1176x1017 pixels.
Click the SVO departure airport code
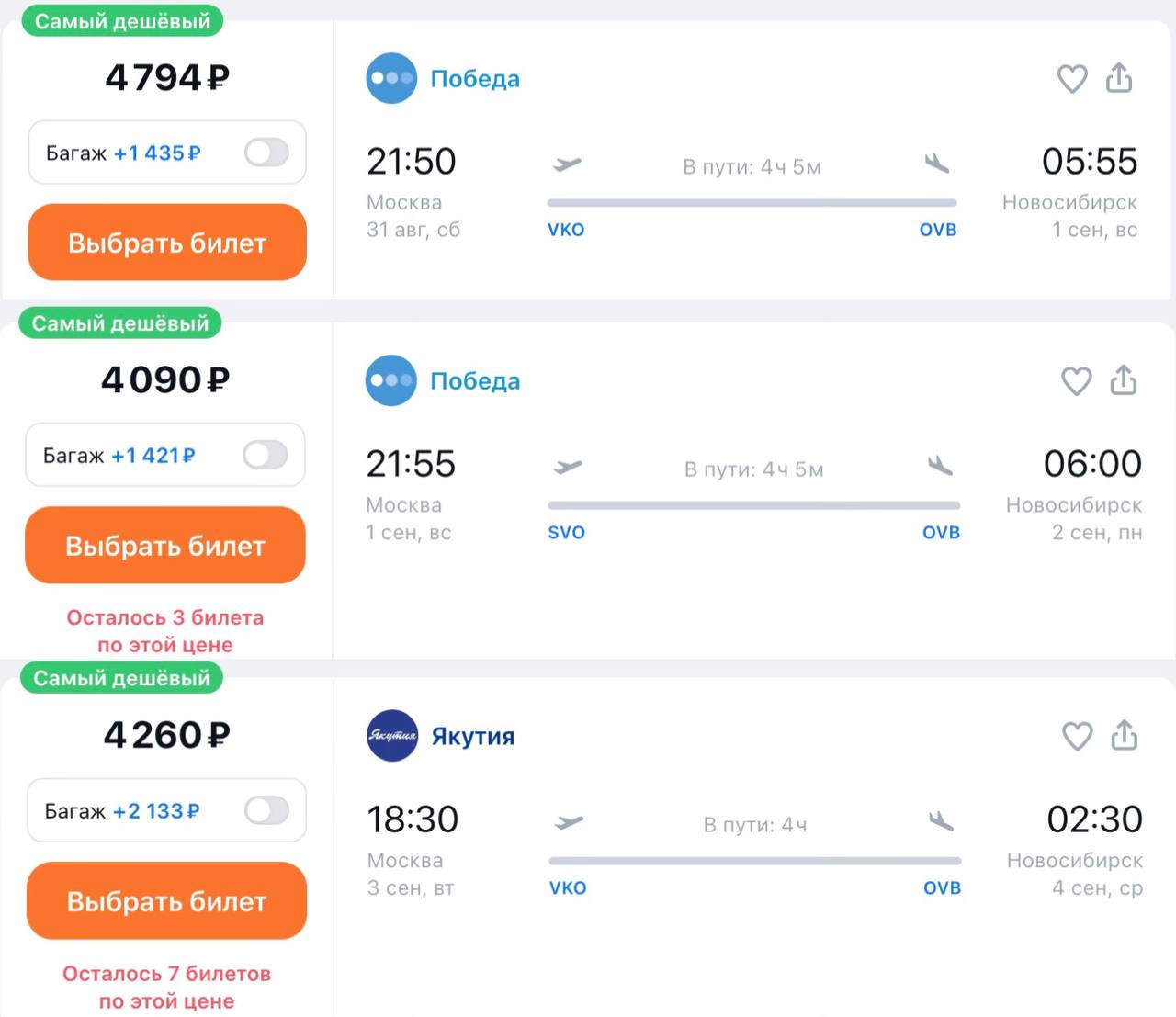(x=566, y=533)
